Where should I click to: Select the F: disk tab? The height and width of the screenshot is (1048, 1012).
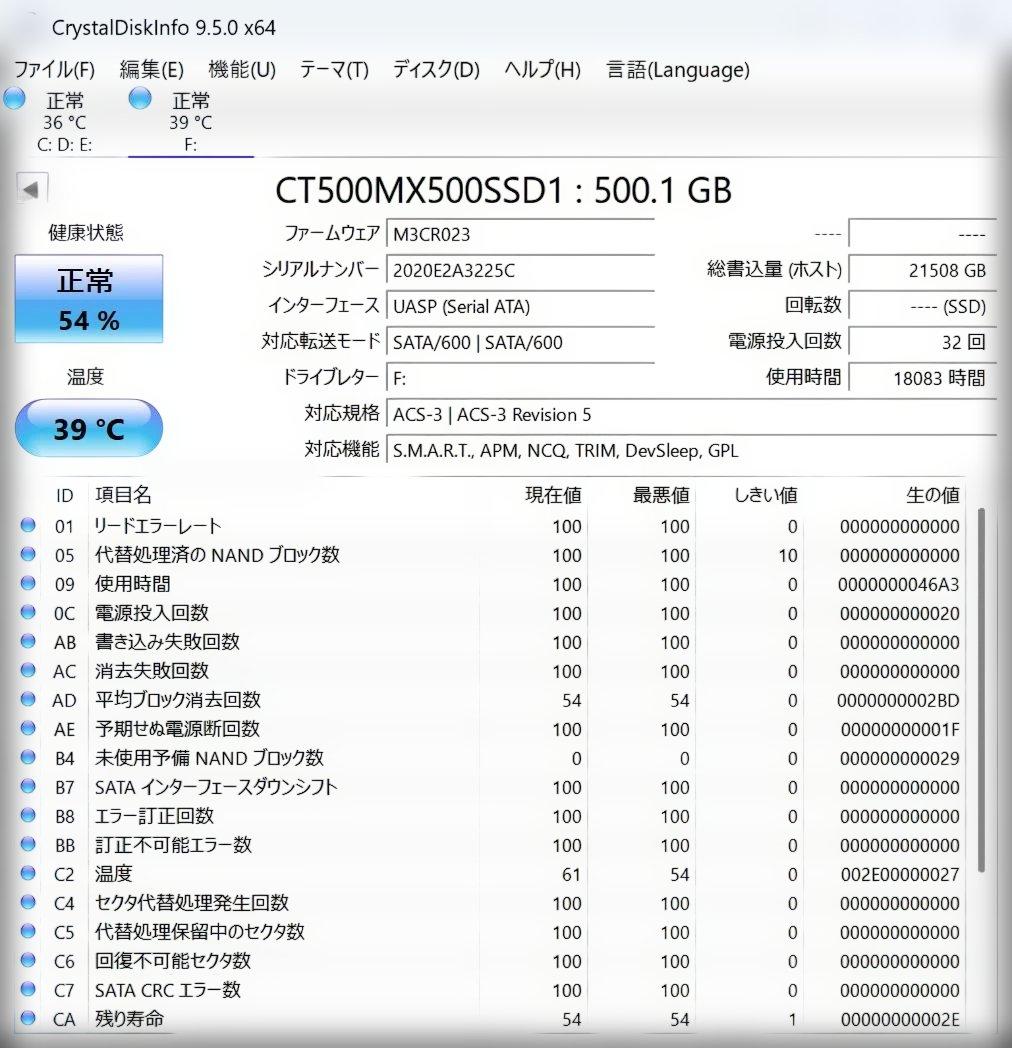(191, 122)
